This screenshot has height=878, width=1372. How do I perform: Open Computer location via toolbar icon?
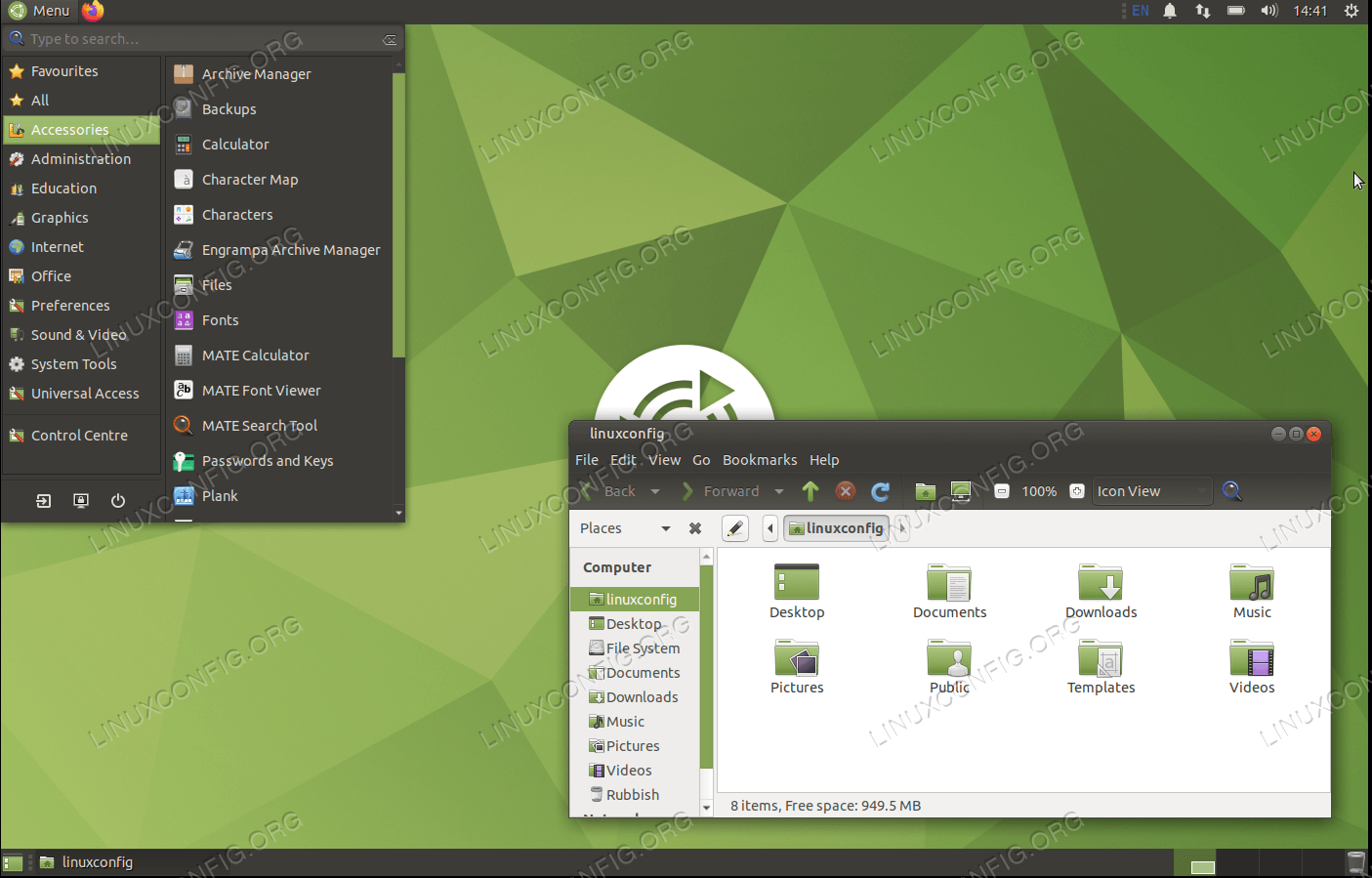pos(961,491)
